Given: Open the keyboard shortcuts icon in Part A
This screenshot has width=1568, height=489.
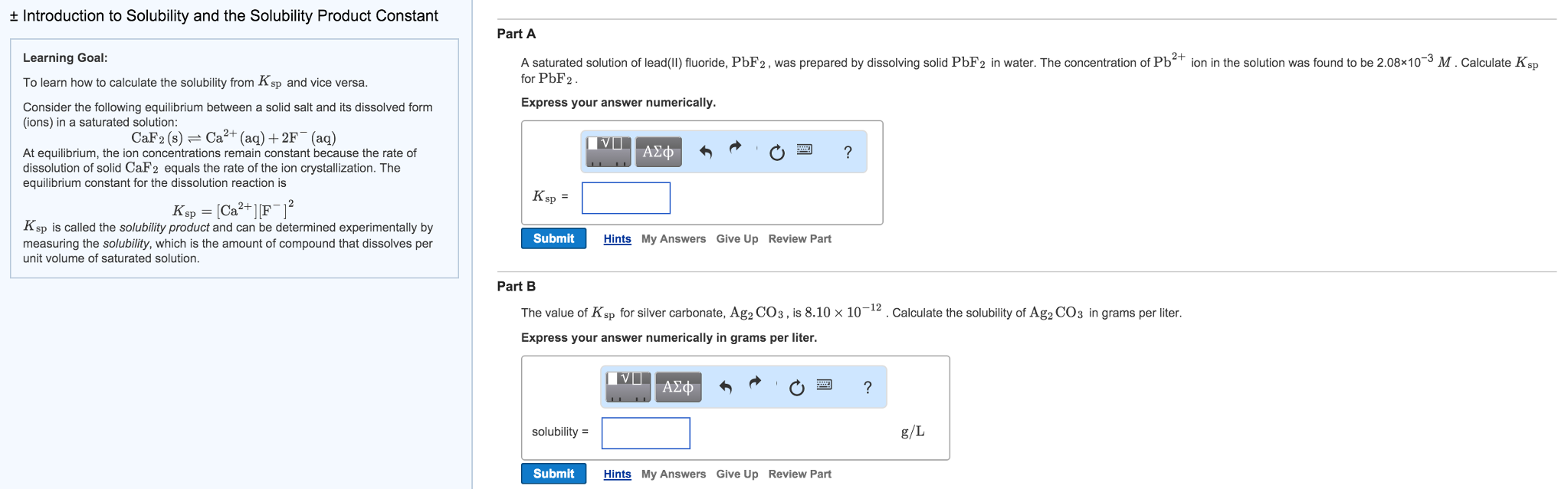Looking at the screenshot, I should coord(803,151).
